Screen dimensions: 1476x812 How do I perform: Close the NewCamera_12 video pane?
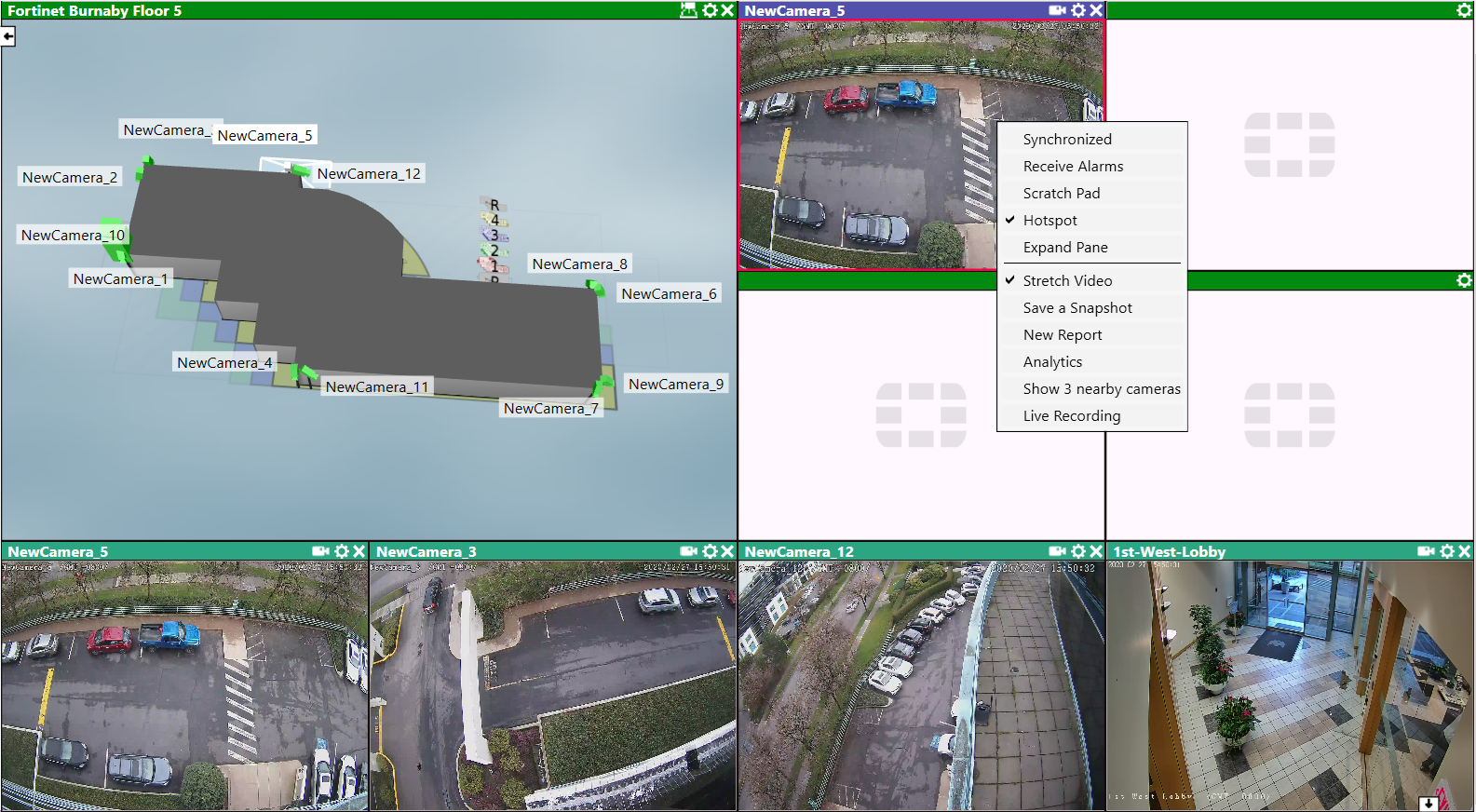coord(1096,551)
